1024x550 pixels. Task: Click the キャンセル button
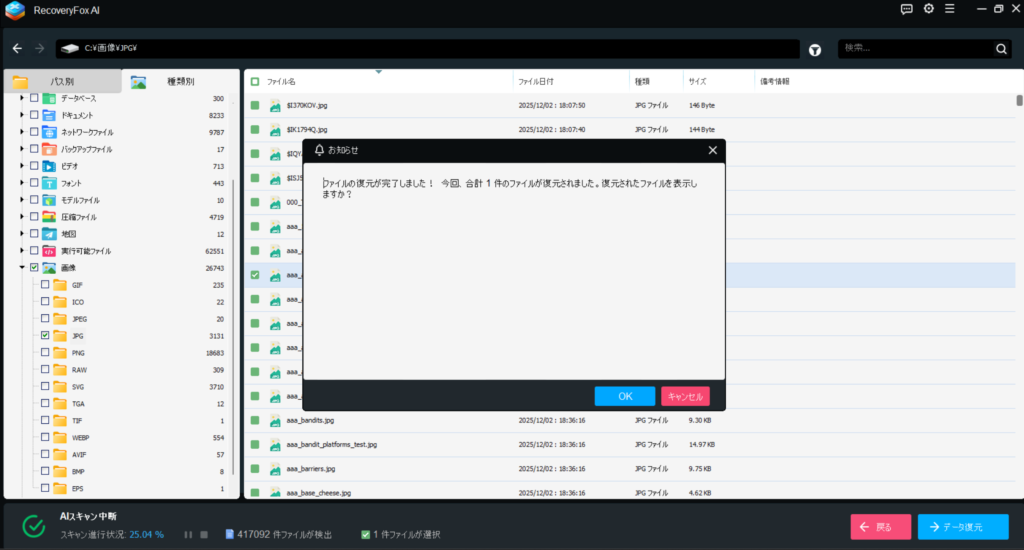[x=685, y=396]
